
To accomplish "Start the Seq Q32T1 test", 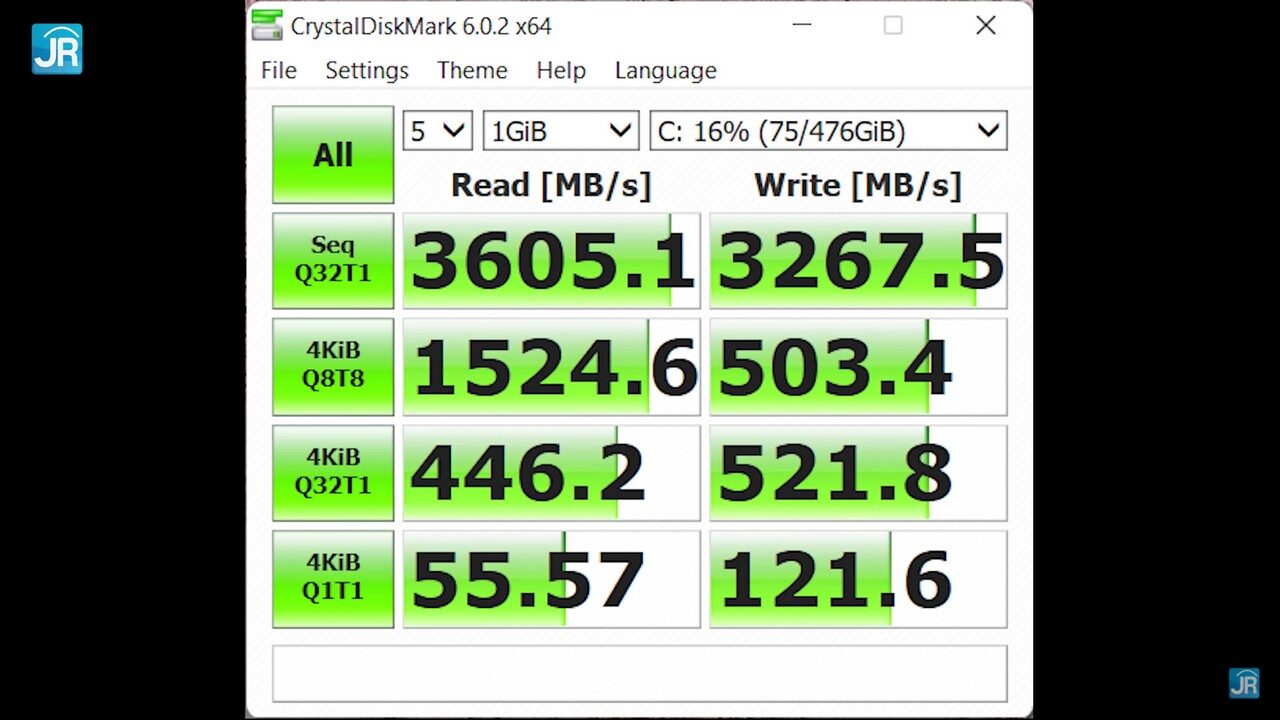I will [x=333, y=260].
